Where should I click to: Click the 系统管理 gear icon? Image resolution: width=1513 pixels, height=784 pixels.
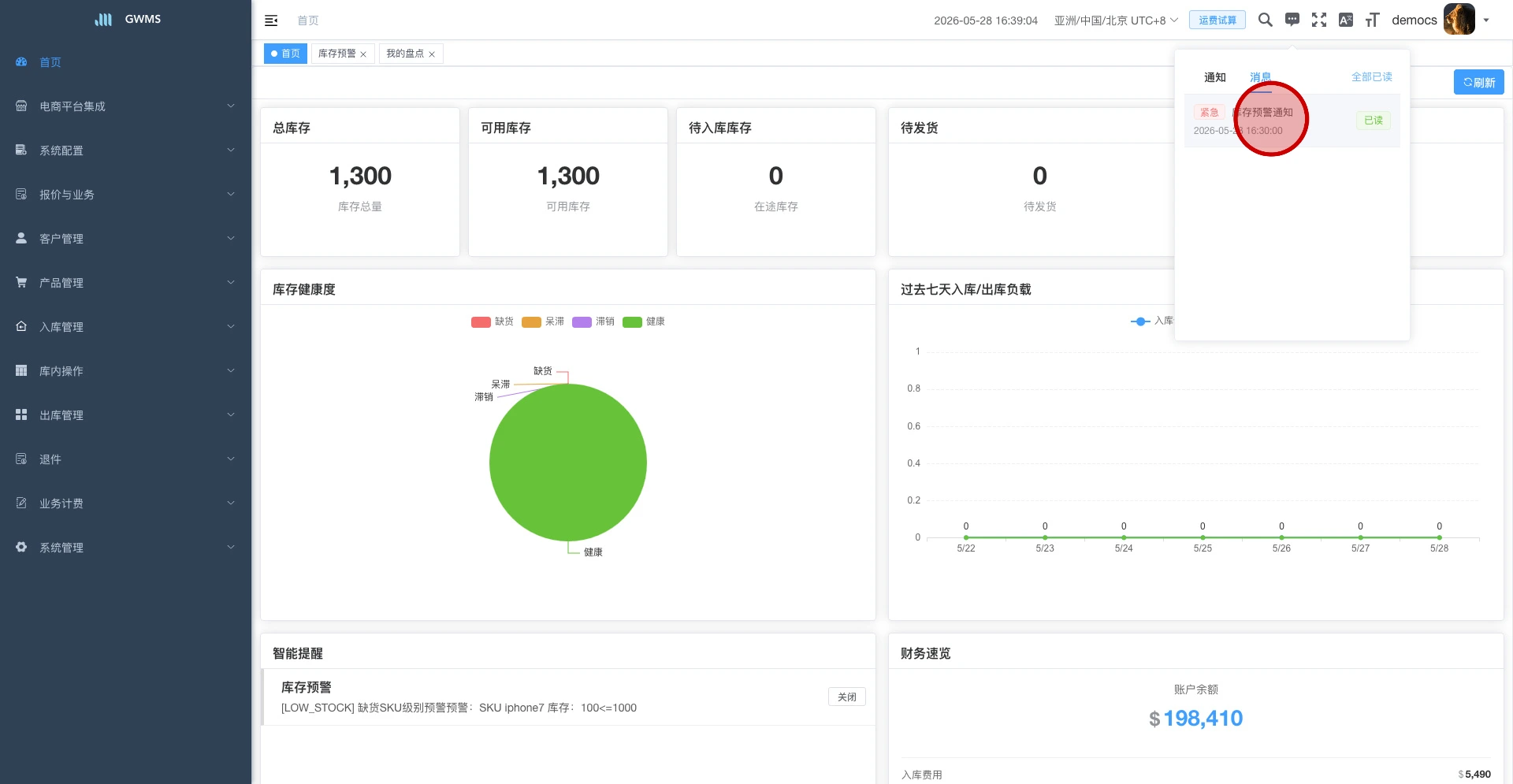coord(21,547)
